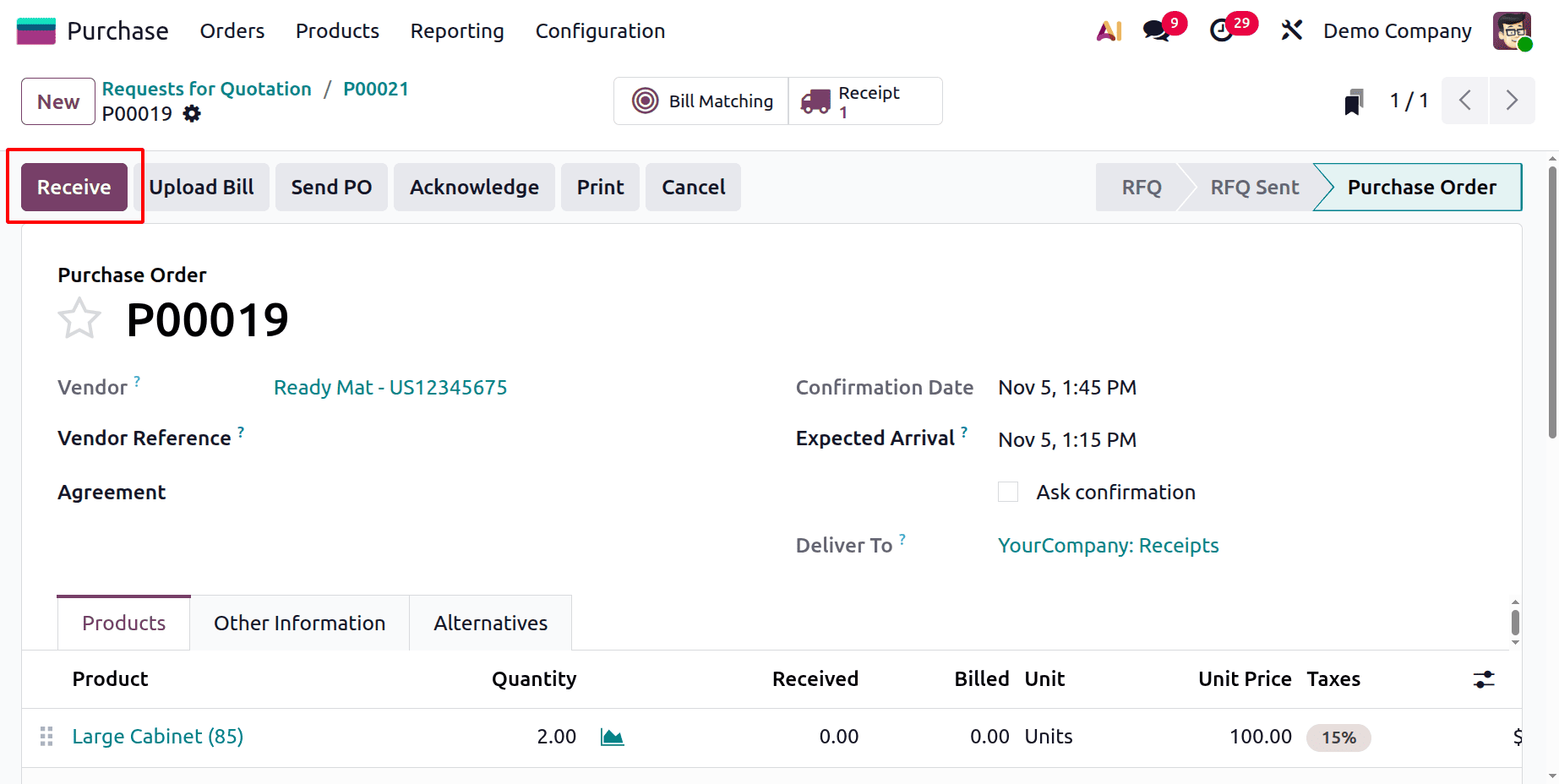This screenshot has width=1559, height=784.
Task: Toggle the bookmark flag near the record pager
Action: (x=1353, y=100)
